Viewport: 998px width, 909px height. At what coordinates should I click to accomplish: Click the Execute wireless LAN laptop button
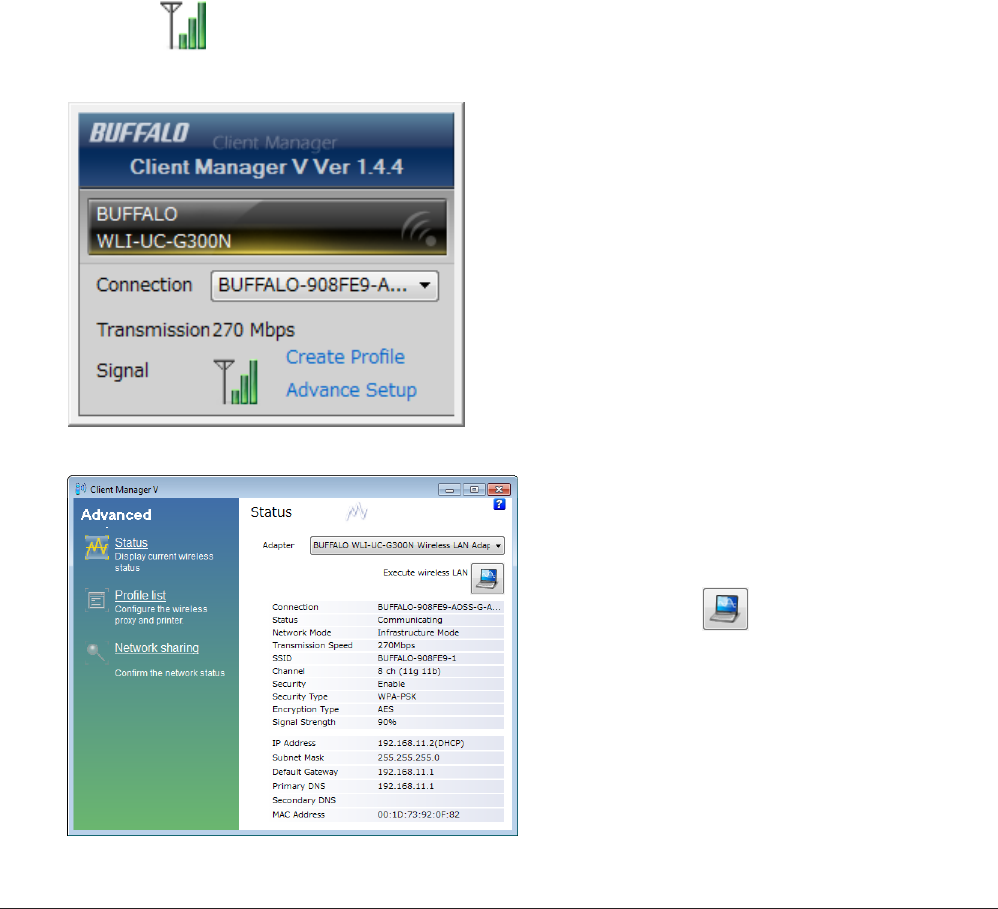(x=488, y=578)
